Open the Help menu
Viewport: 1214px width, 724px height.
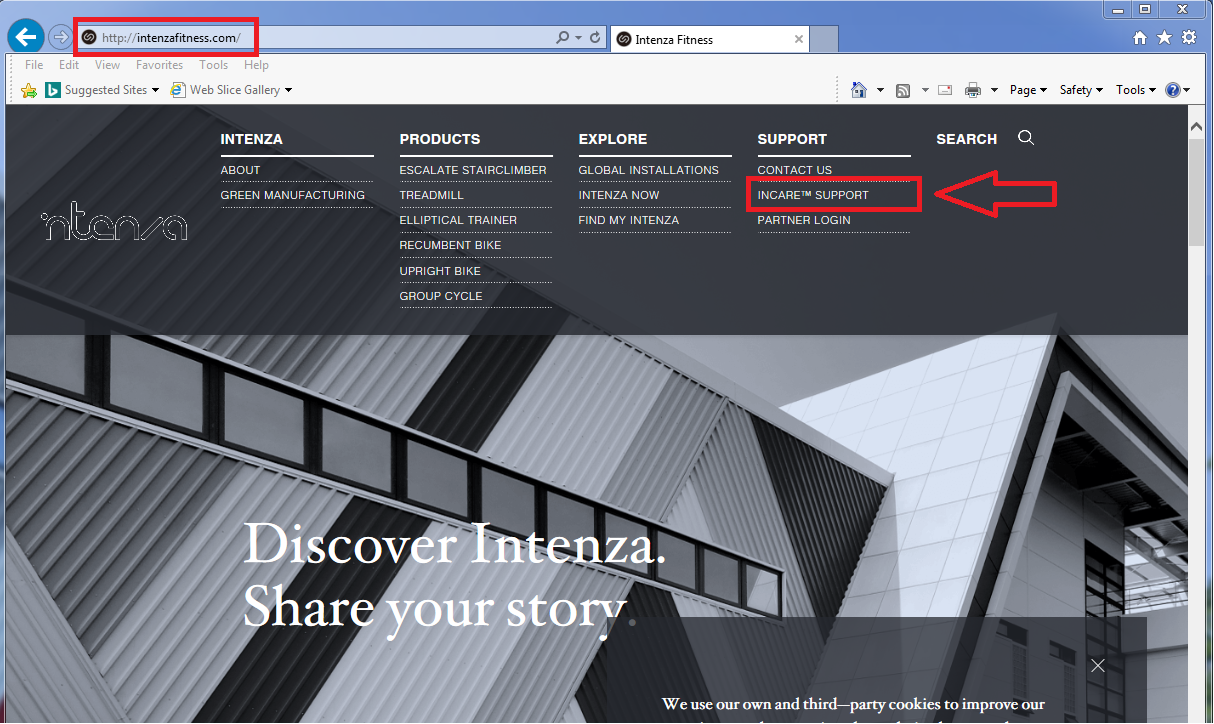256,65
